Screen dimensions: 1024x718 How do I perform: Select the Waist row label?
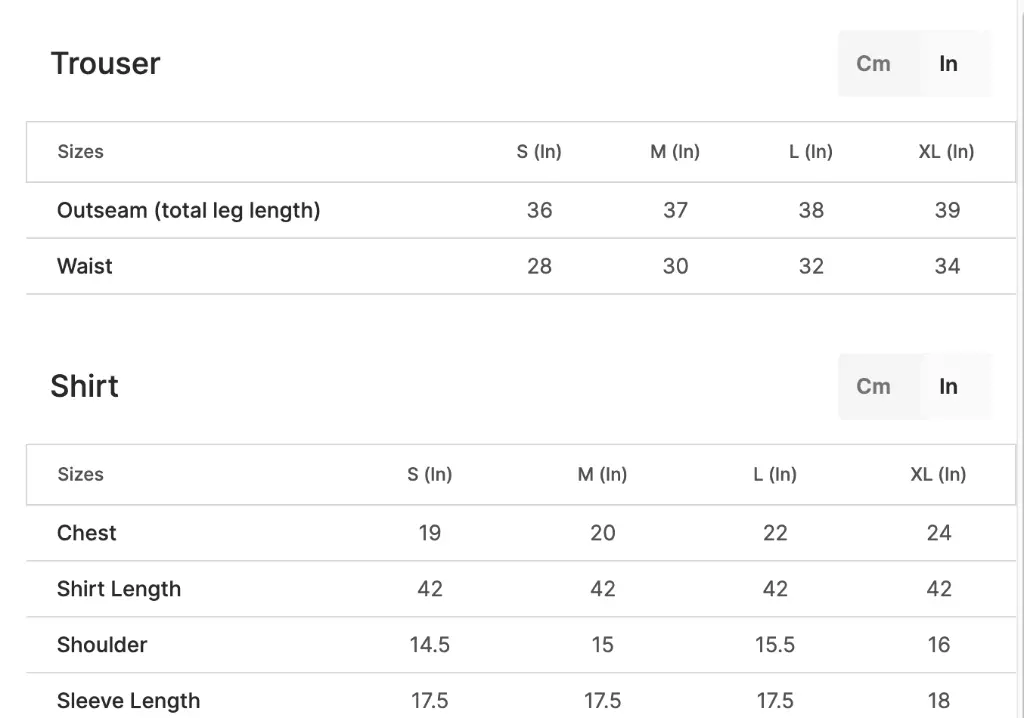coord(85,266)
